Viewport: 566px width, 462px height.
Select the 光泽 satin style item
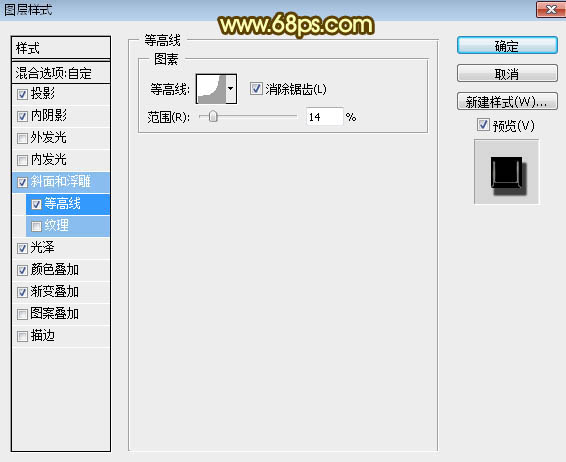coord(61,248)
